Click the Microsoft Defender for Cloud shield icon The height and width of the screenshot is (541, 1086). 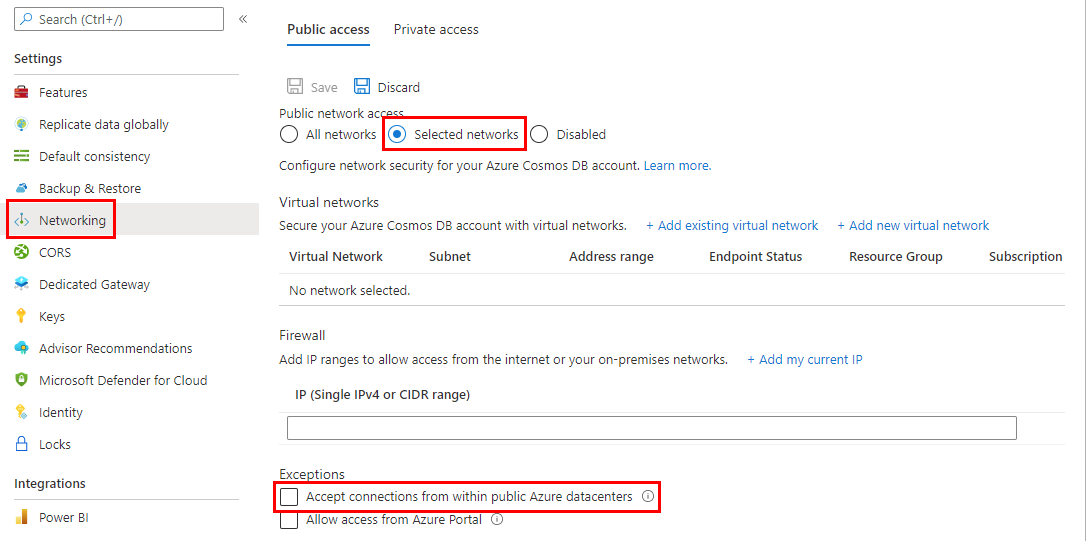point(22,381)
